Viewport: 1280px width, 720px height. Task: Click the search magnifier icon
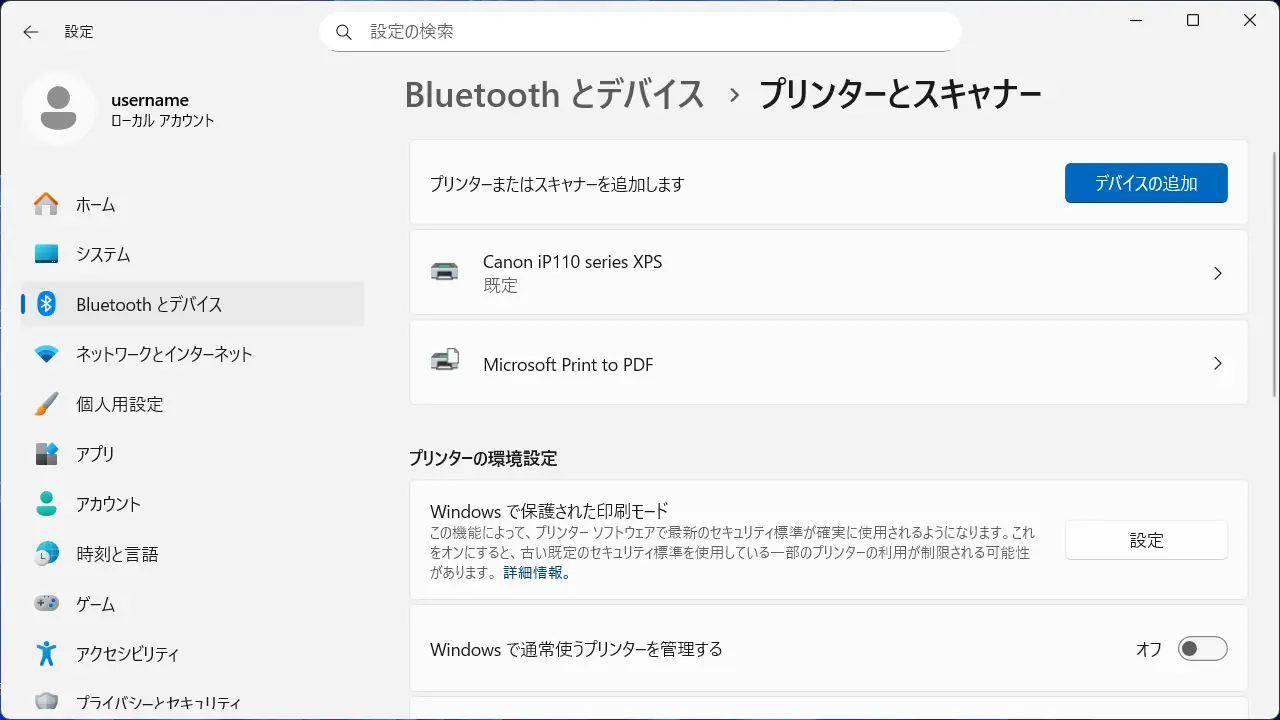pos(344,32)
